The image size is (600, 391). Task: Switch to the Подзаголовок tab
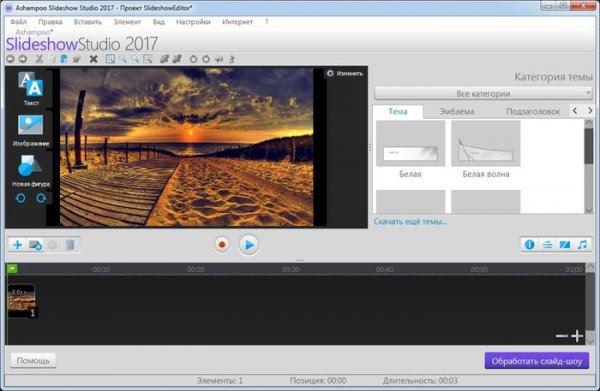533,111
